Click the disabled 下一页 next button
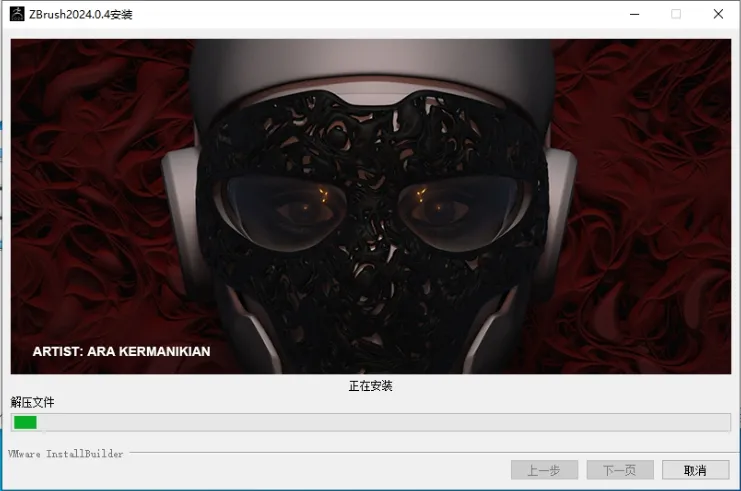 (620, 470)
